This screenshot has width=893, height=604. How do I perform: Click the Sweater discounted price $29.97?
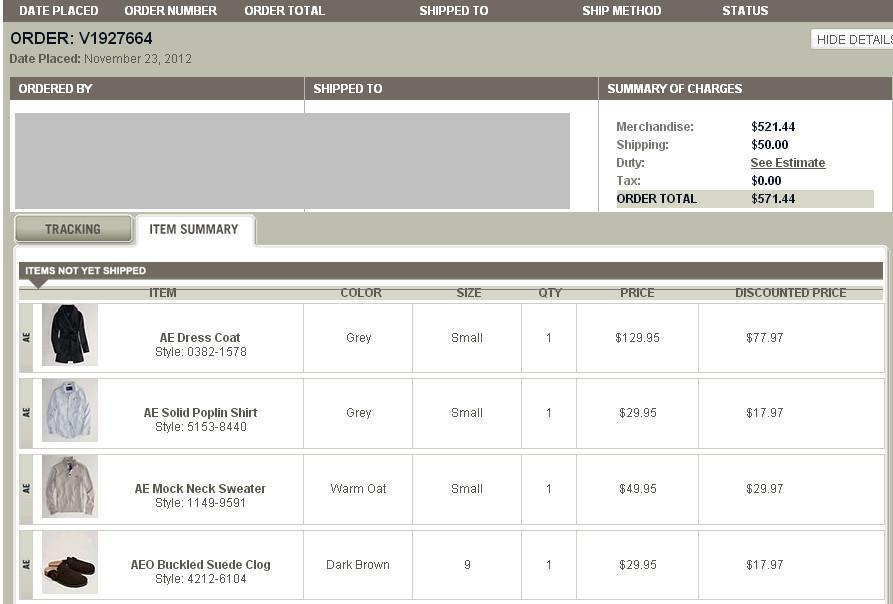pyautogui.click(x=764, y=489)
